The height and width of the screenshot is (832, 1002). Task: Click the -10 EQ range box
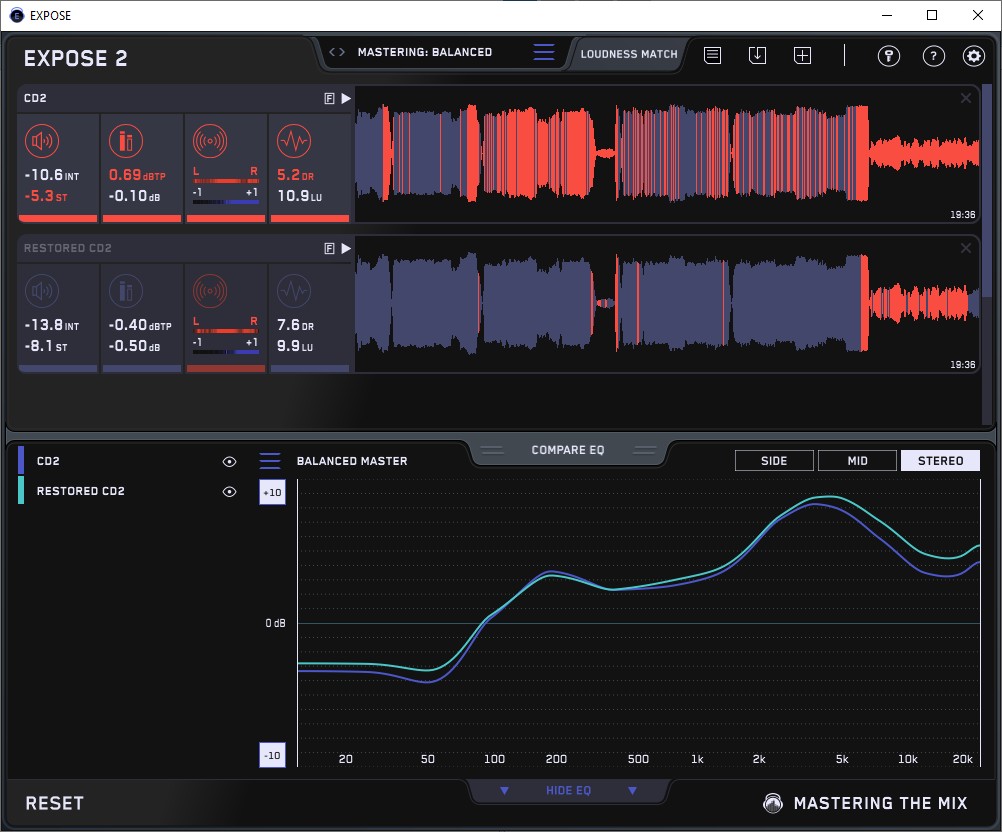coord(272,755)
